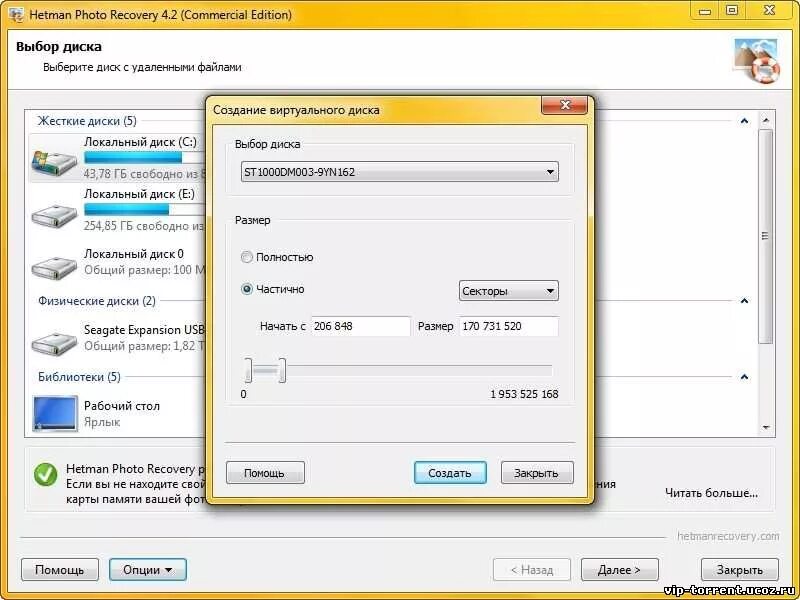The image size is (800, 600).
Task: Click inside the Начать с input field
Action: pos(360,326)
